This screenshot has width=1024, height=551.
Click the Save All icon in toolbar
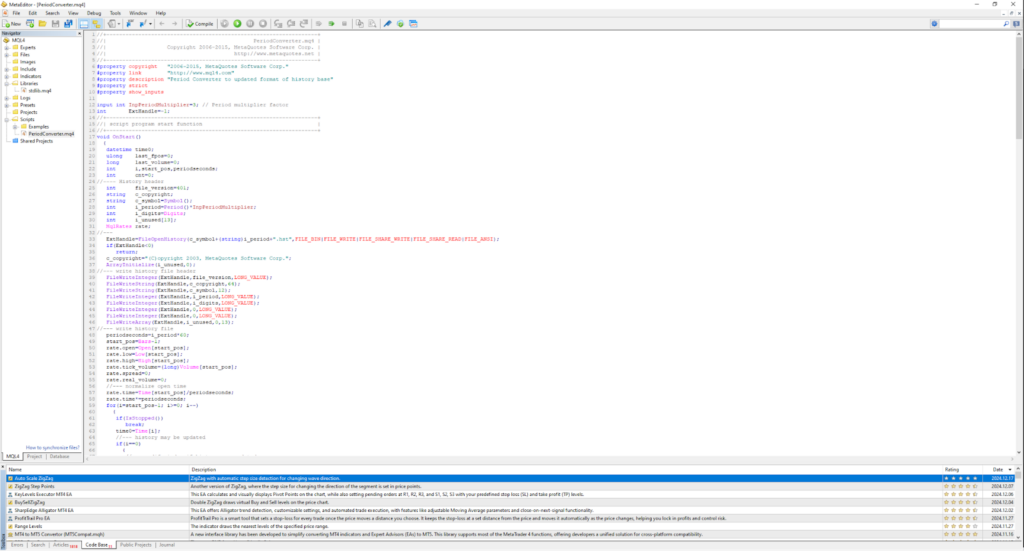tap(67, 24)
